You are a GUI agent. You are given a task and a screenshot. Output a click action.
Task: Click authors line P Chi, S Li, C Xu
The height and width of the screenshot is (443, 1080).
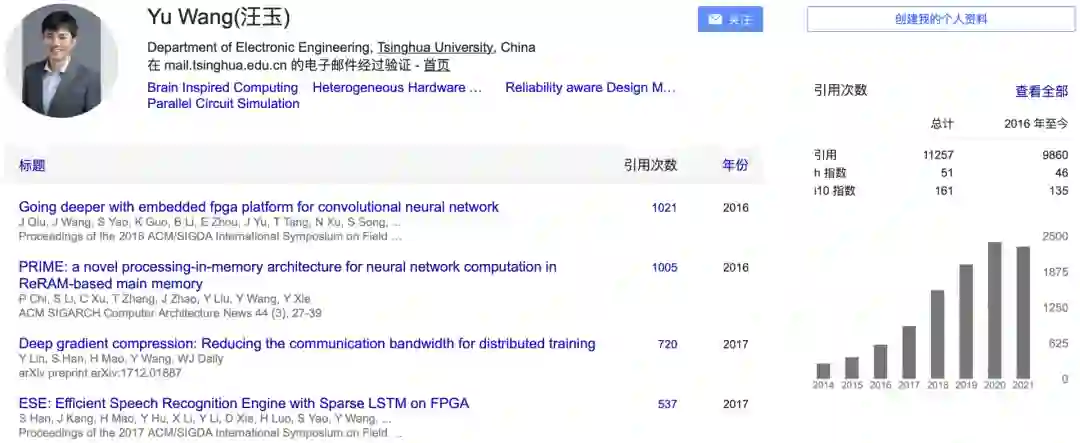click(165, 298)
